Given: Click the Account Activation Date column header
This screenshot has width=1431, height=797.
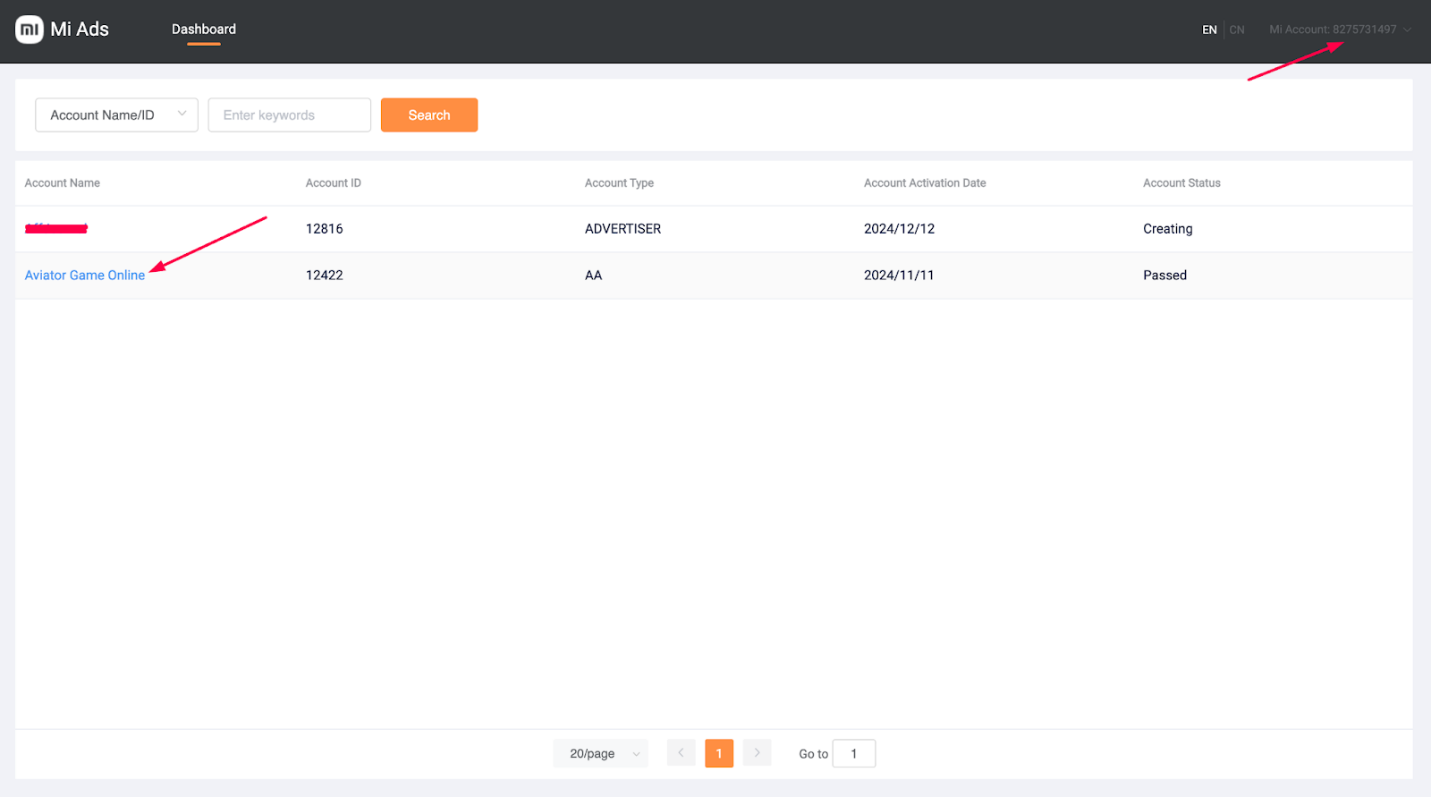Looking at the screenshot, I should coord(924,183).
